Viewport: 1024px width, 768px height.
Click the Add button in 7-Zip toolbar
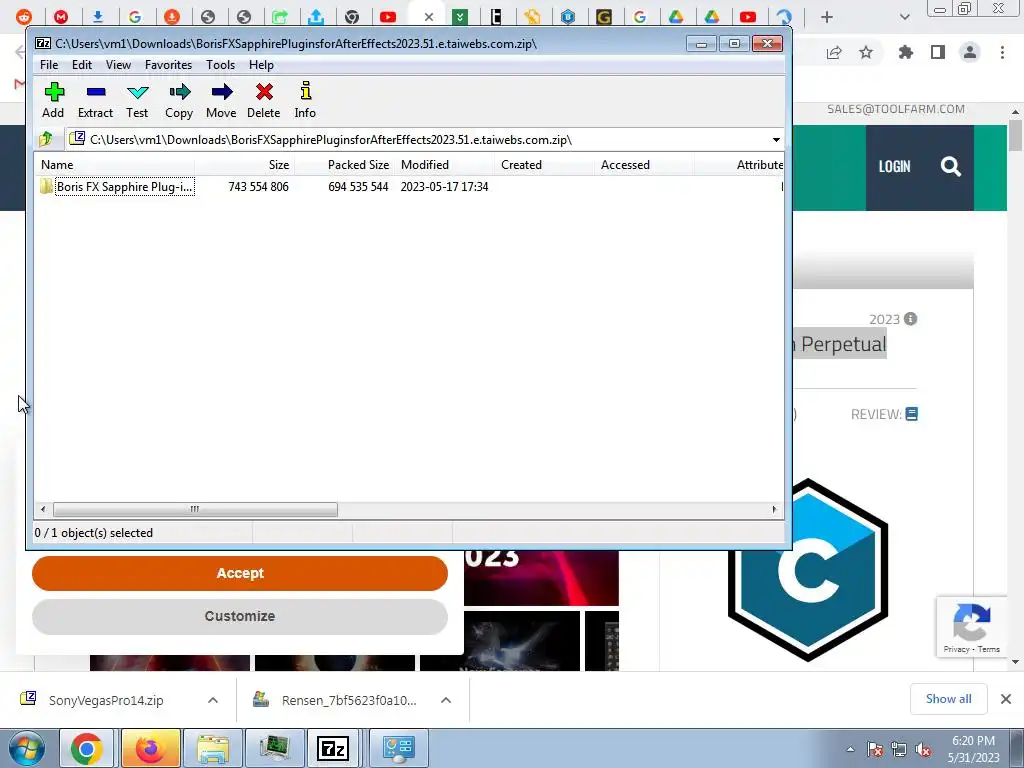(54, 100)
